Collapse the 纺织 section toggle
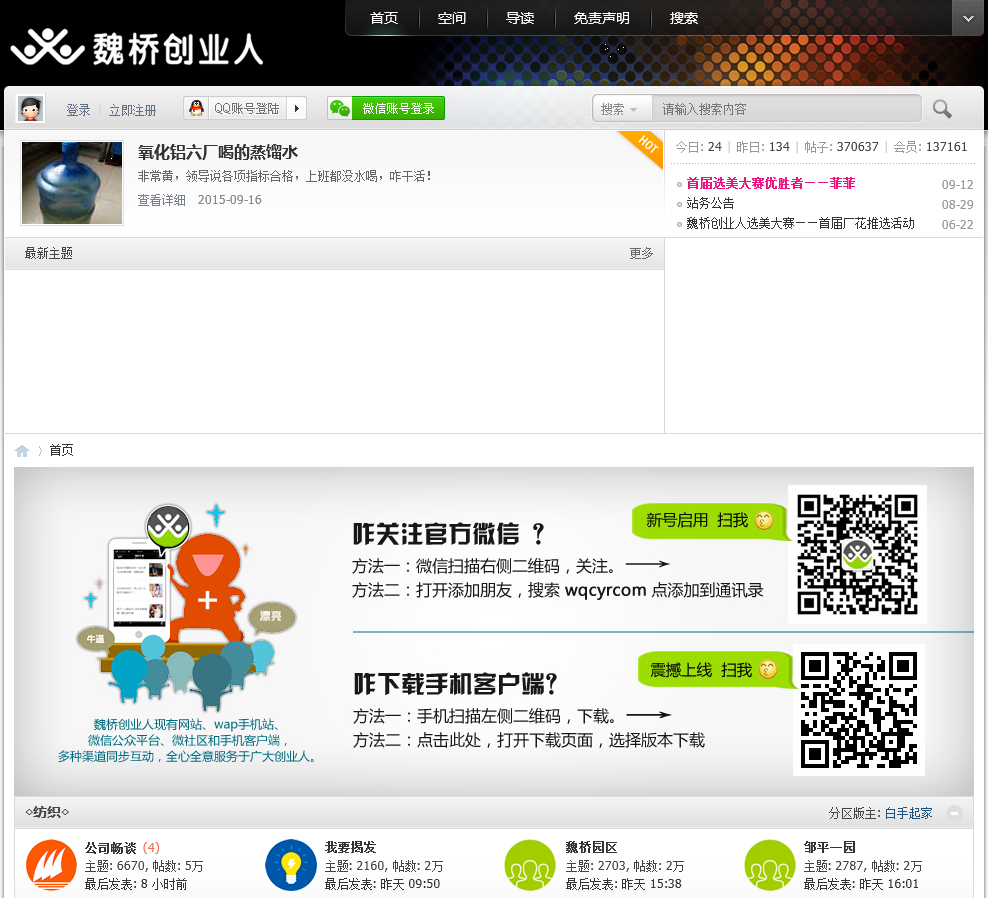Screen dimensions: 988x898 coord(955,813)
